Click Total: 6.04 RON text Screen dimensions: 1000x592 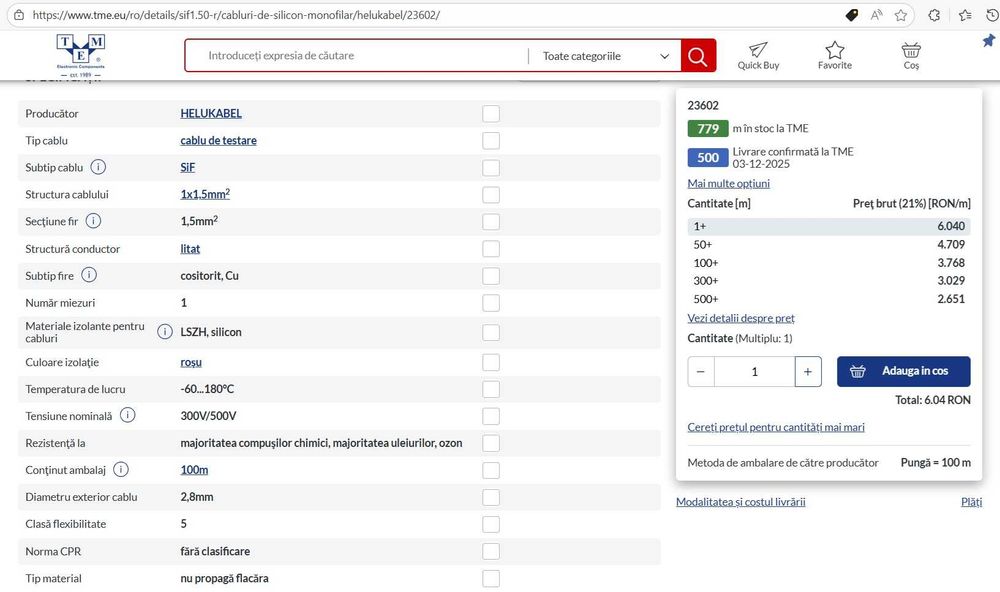pos(932,401)
